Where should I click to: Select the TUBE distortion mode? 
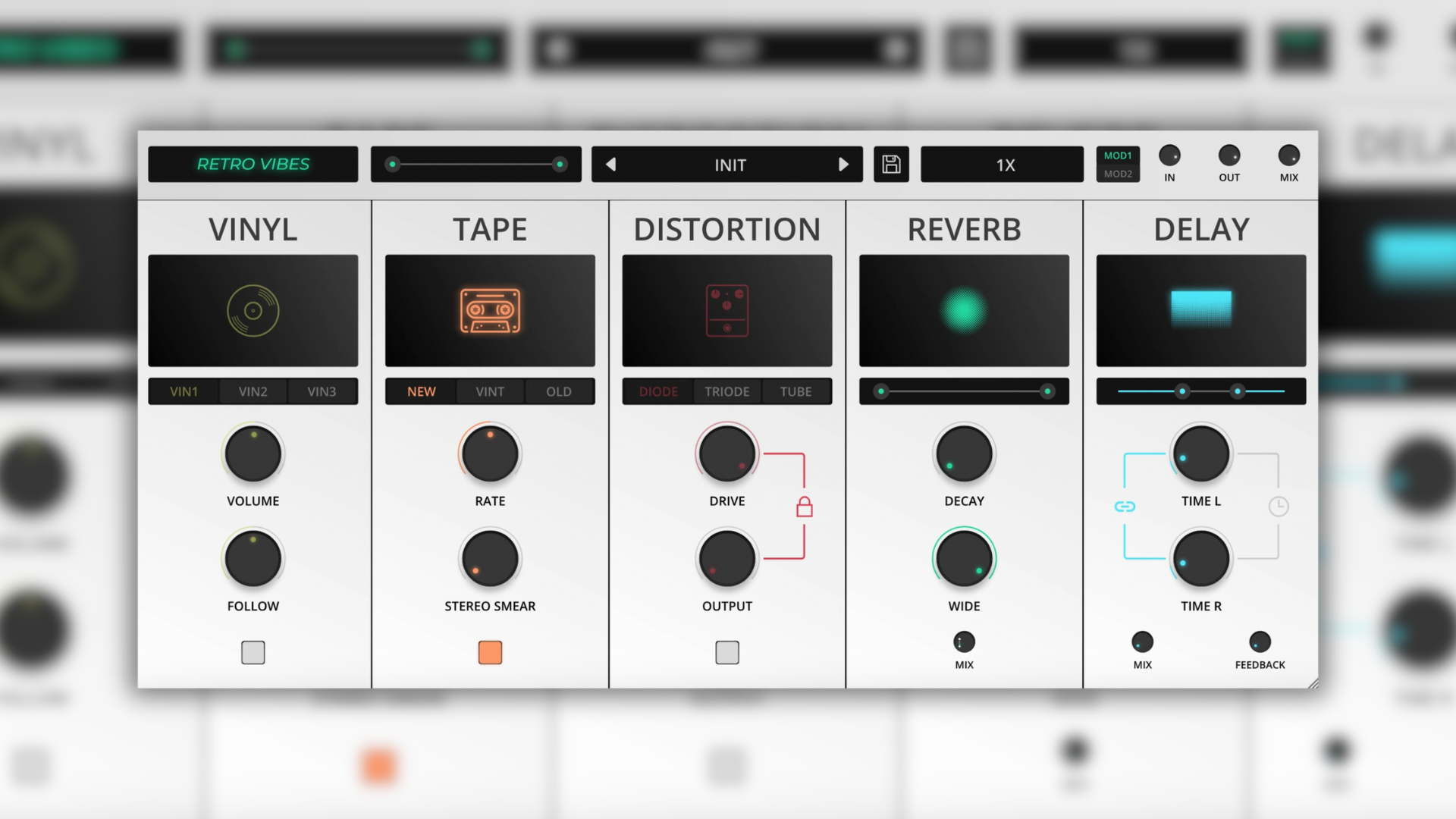(795, 391)
